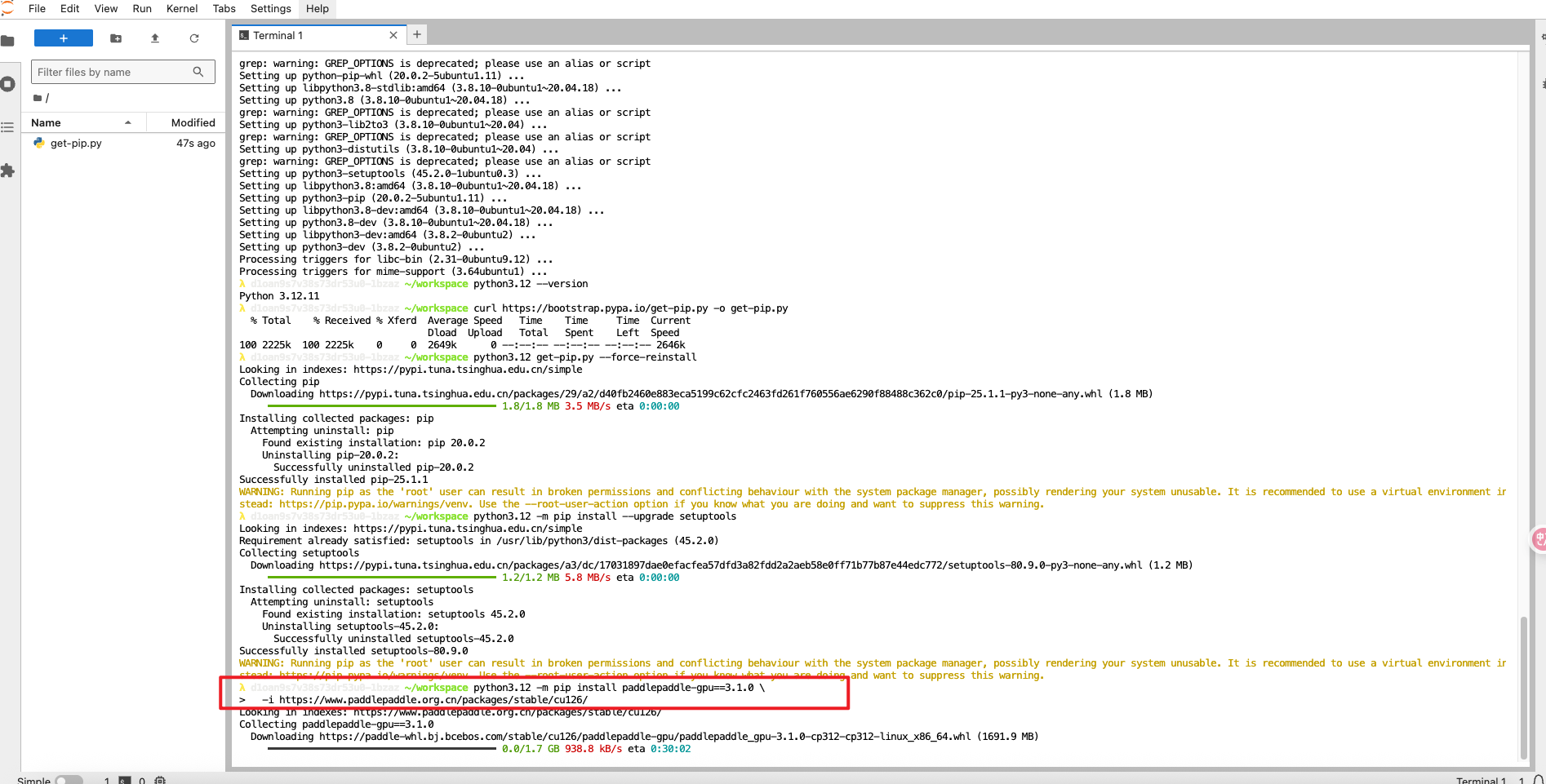Click the '47s ago' modified time
The height and width of the screenshot is (784, 1546).
[196, 143]
